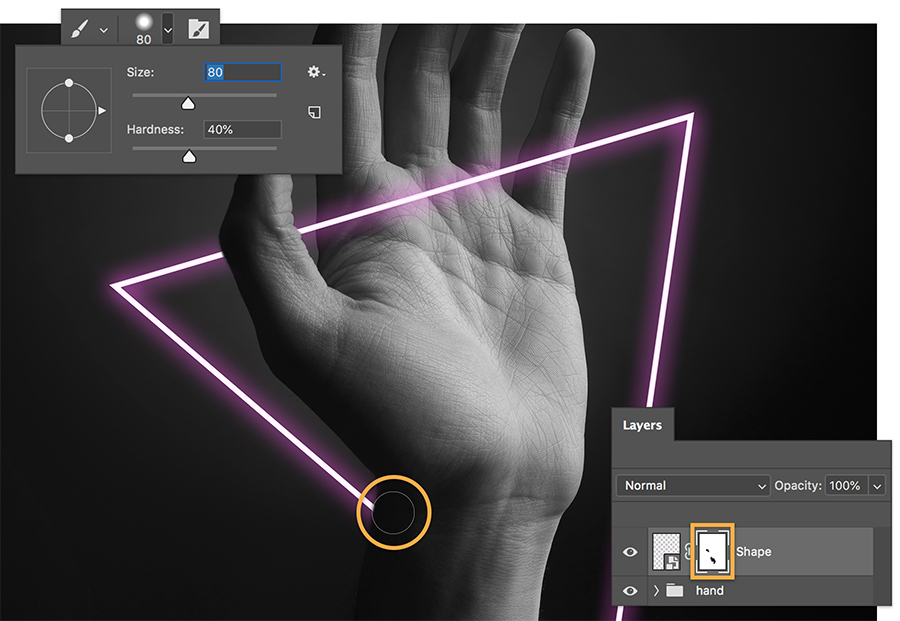The image size is (900, 621).
Task: Click the Size input field showing 80
Action: click(243, 72)
